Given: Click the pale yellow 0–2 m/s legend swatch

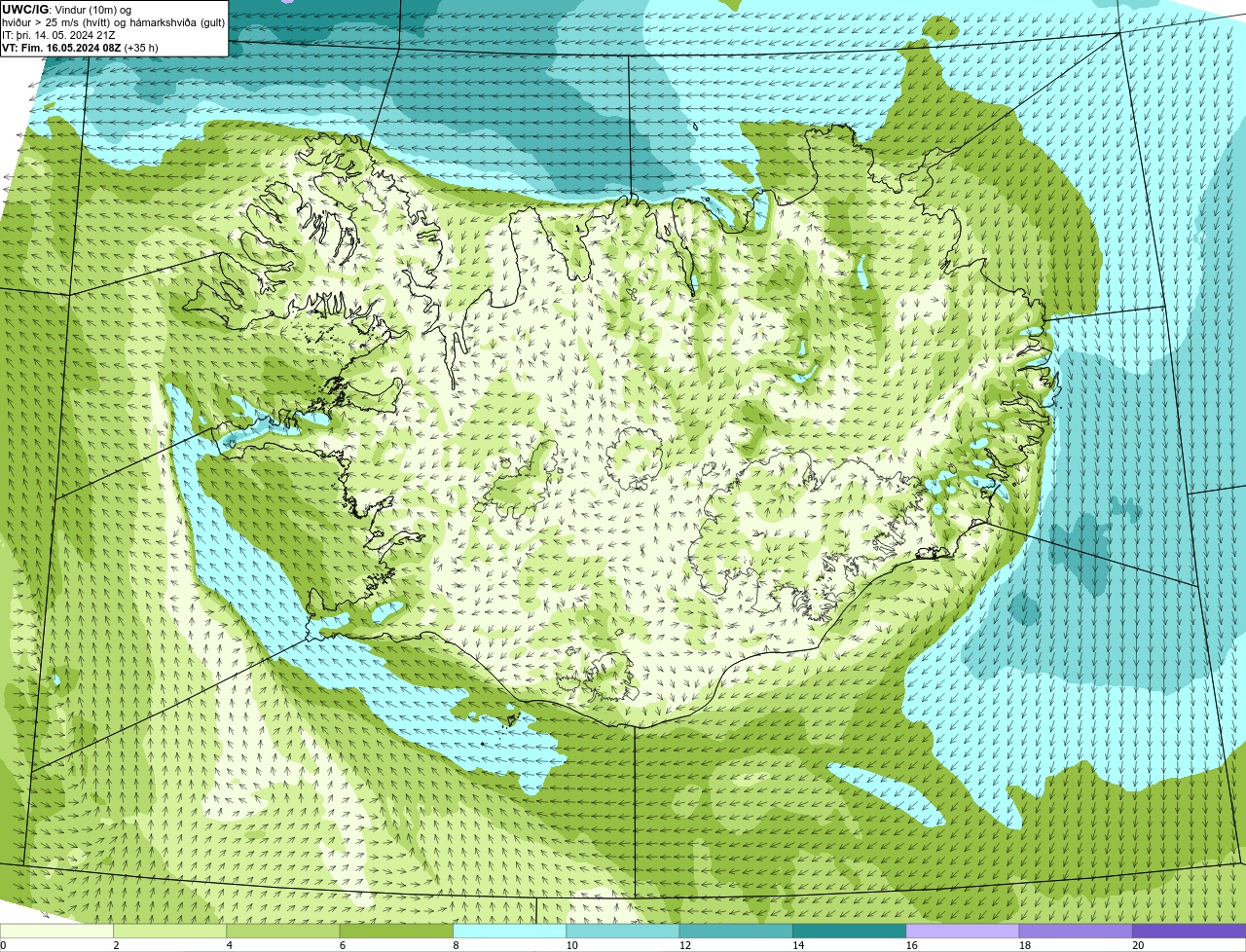Looking at the screenshot, I should click(56, 932).
